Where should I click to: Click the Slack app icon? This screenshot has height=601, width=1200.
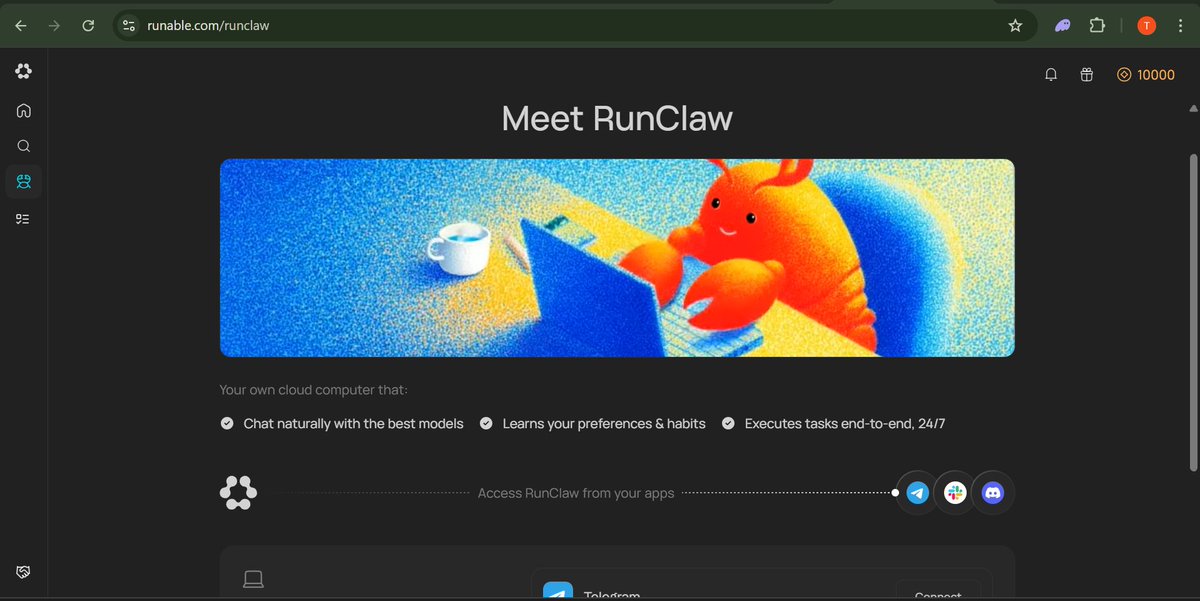tap(955, 493)
